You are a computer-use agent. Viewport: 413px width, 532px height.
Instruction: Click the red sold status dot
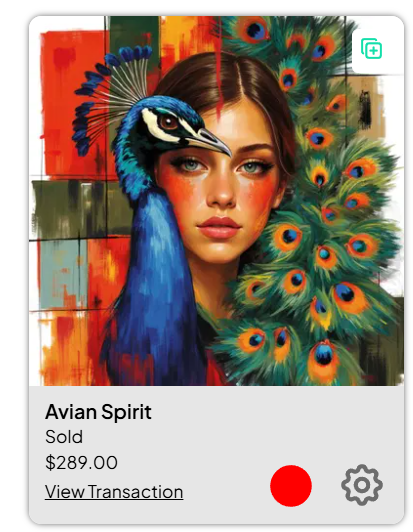(291, 486)
